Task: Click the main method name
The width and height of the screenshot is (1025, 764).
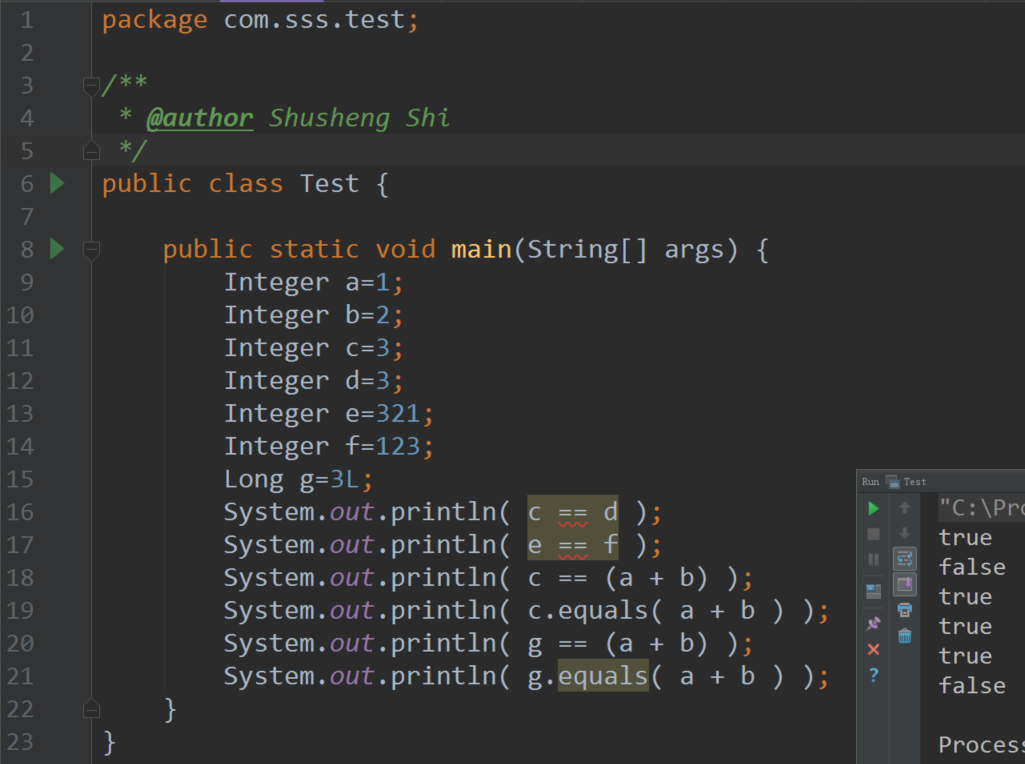Action: coord(481,249)
